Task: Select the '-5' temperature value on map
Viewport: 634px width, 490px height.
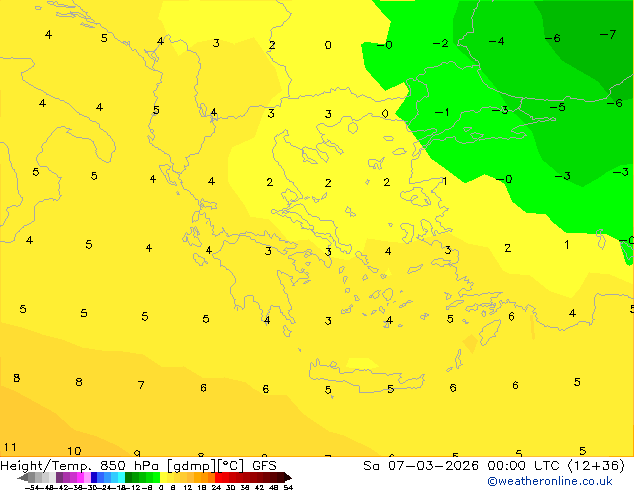Action: tap(557, 107)
